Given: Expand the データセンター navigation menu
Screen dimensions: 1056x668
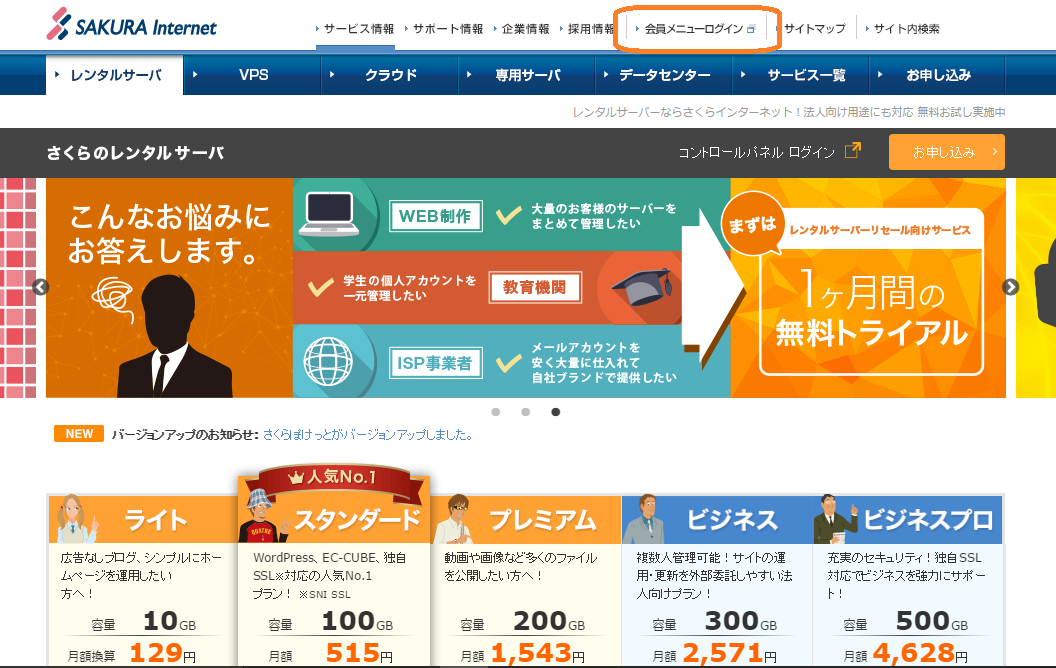Looking at the screenshot, I should [664, 74].
